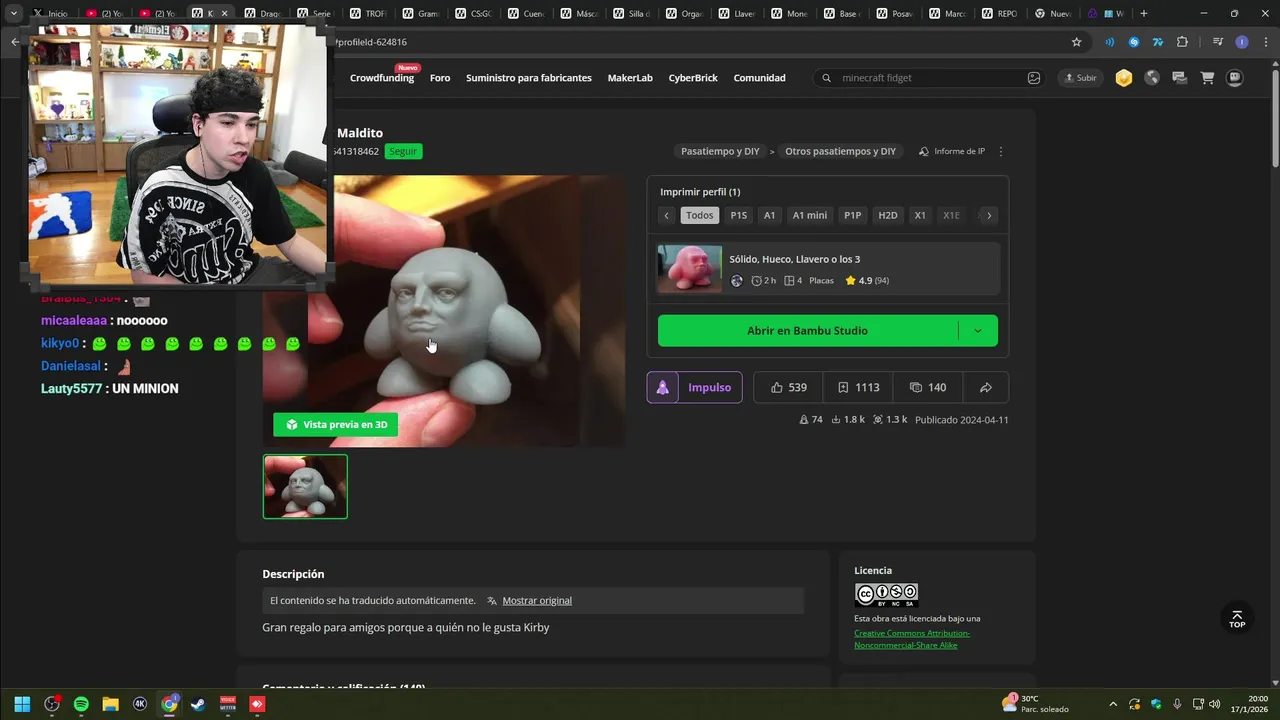Select the H2D printer filter

pos(888,215)
